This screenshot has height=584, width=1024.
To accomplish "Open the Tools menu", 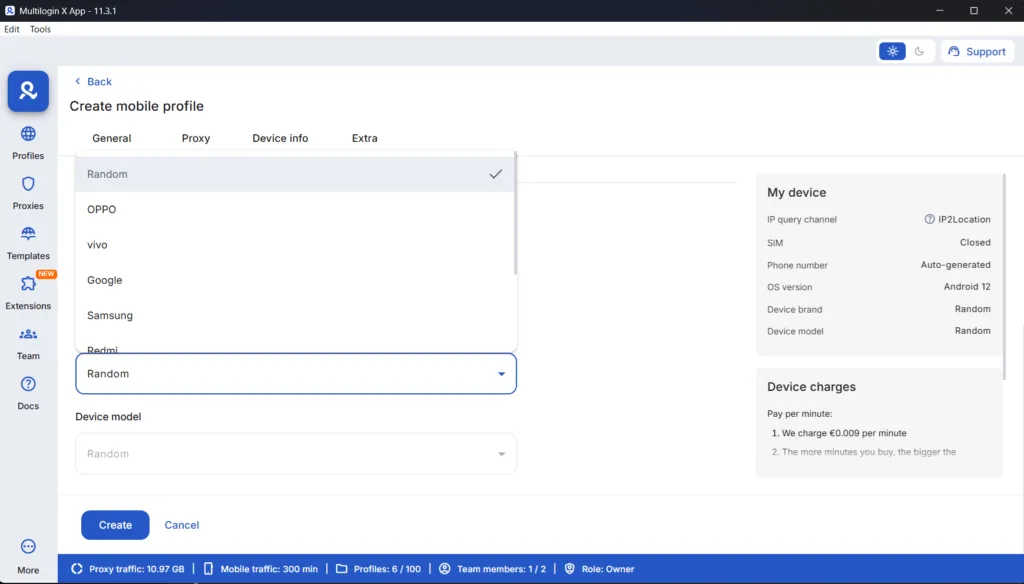I will [x=40, y=29].
